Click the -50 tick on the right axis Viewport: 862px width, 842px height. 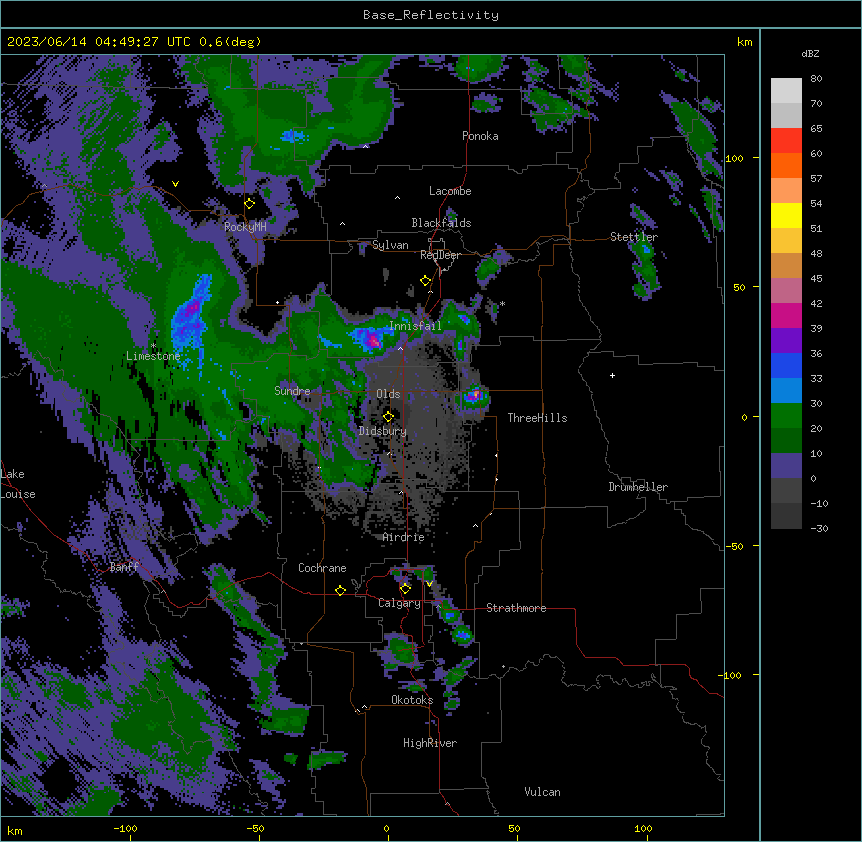point(734,546)
